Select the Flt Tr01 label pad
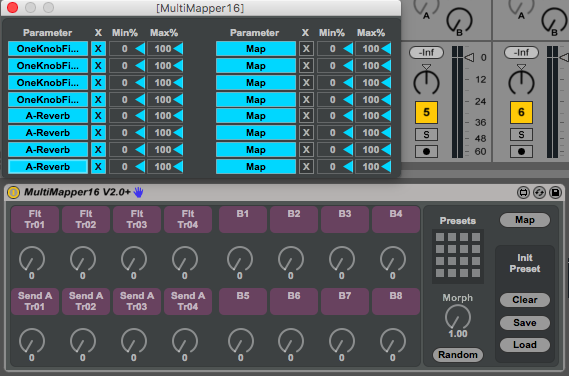This screenshot has height=376, width=569. [x=35, y=219]
